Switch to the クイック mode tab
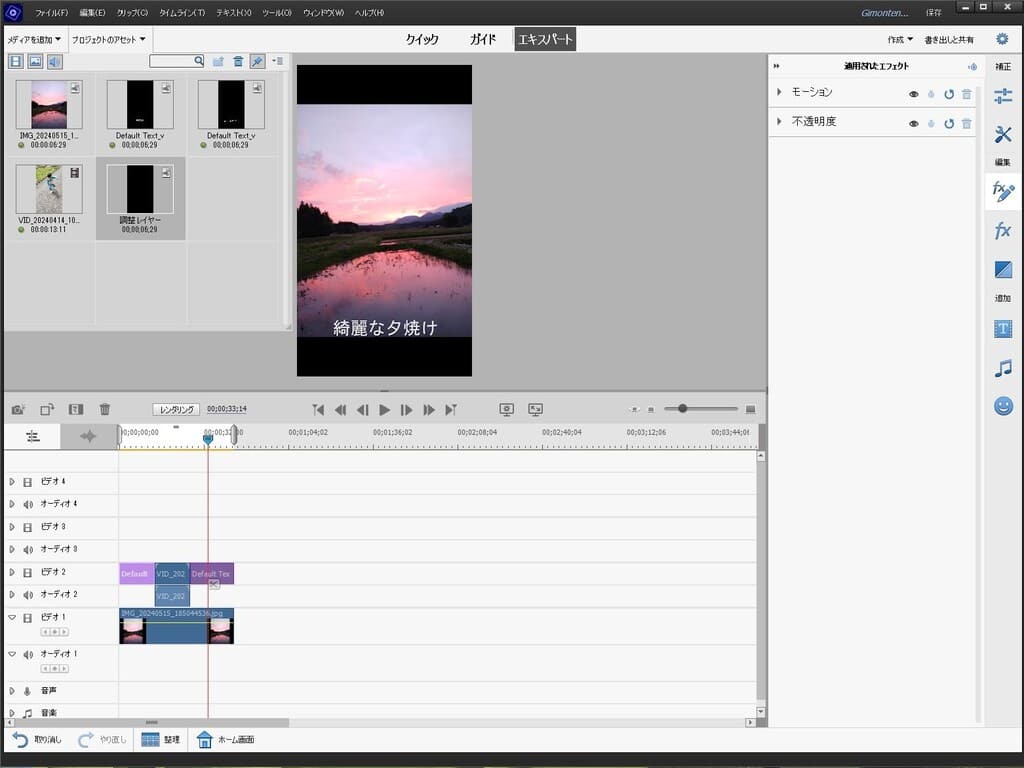 [x=422, y=40]
